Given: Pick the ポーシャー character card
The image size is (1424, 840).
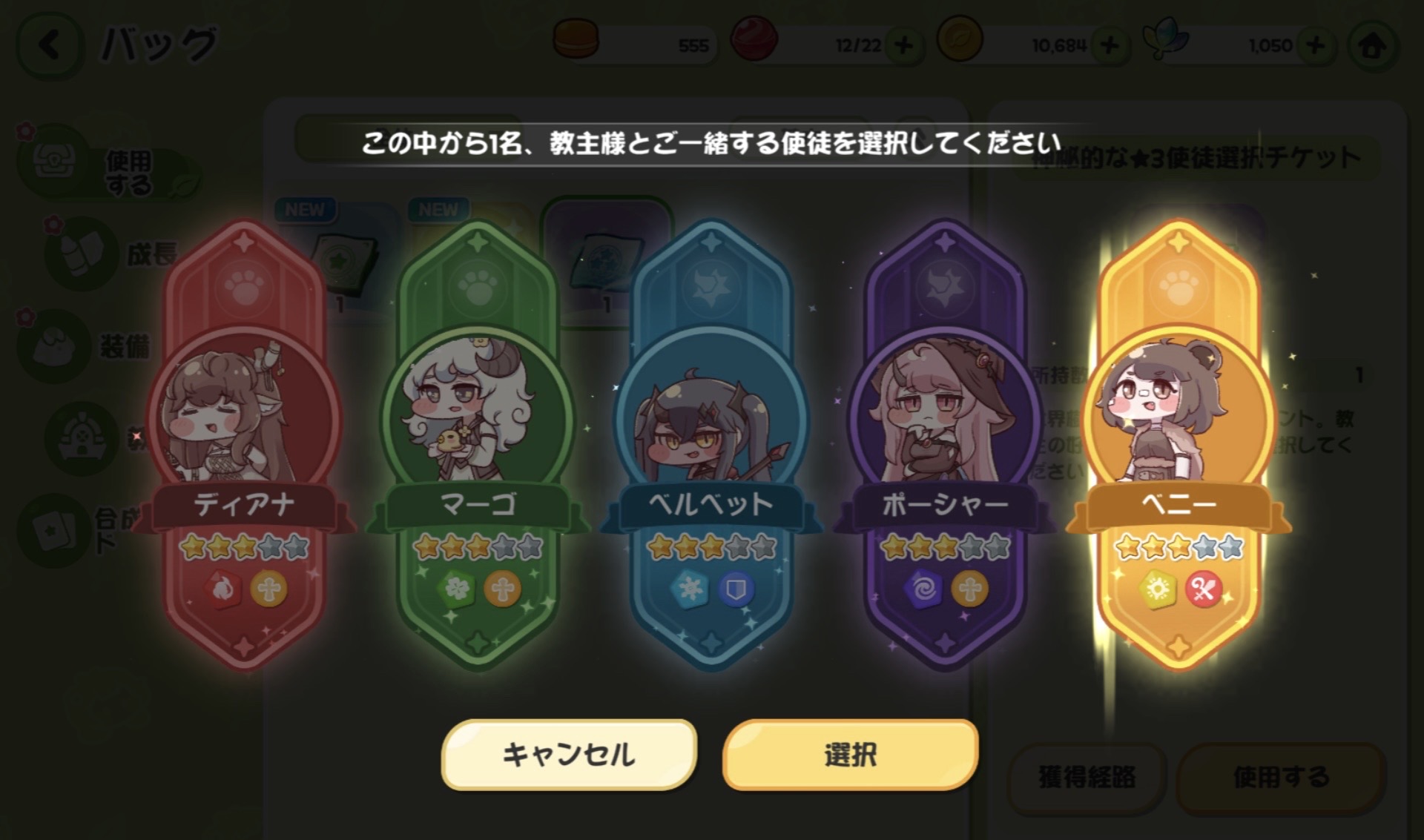Looking at the screenshot, I should [944, 445].
